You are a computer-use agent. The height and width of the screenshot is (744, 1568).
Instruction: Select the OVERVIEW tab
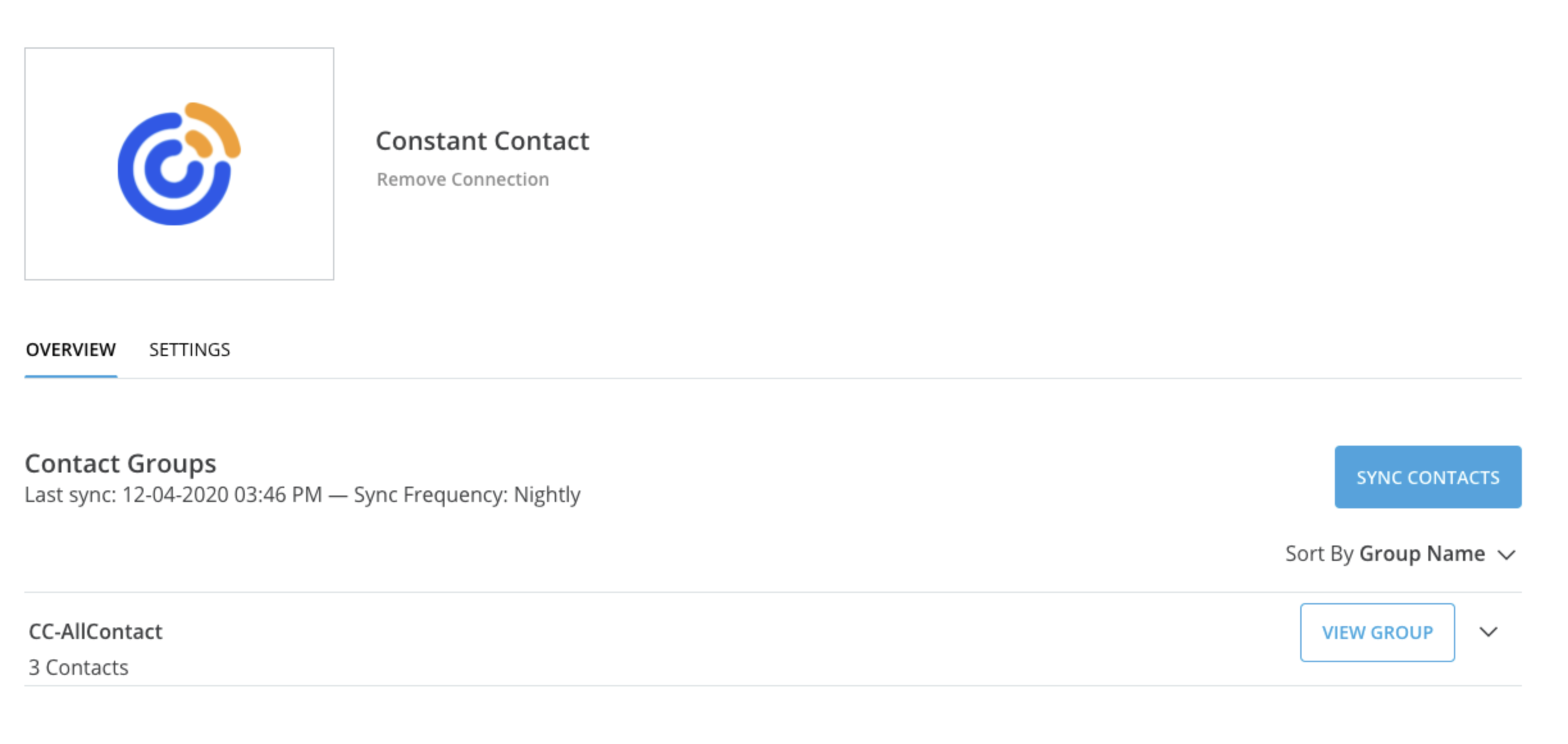[x=69, y=350]
